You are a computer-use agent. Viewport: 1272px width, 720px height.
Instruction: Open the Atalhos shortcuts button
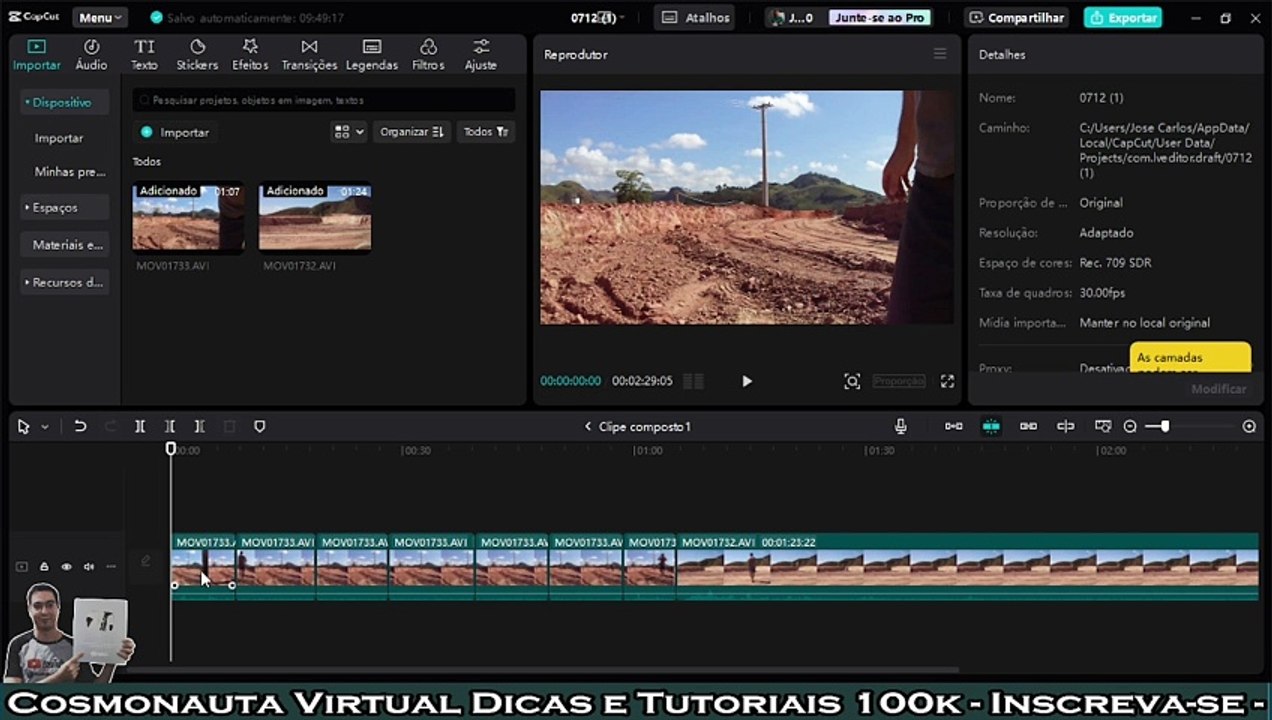[x=695, y=18]
